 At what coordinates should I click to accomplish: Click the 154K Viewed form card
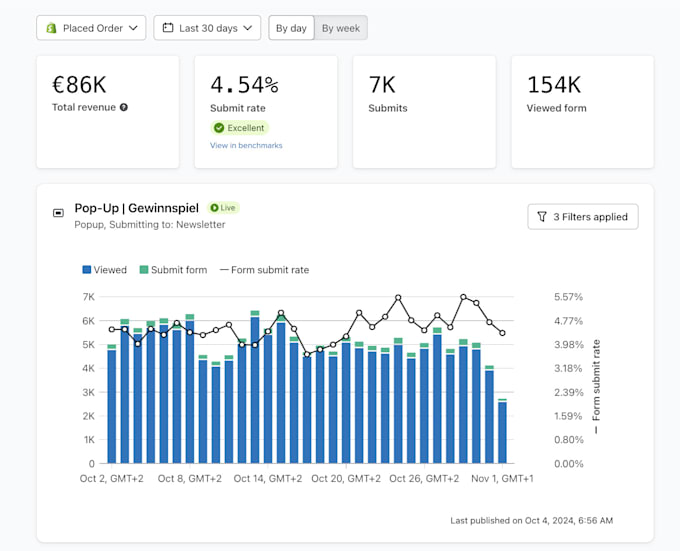pos(582,111)
